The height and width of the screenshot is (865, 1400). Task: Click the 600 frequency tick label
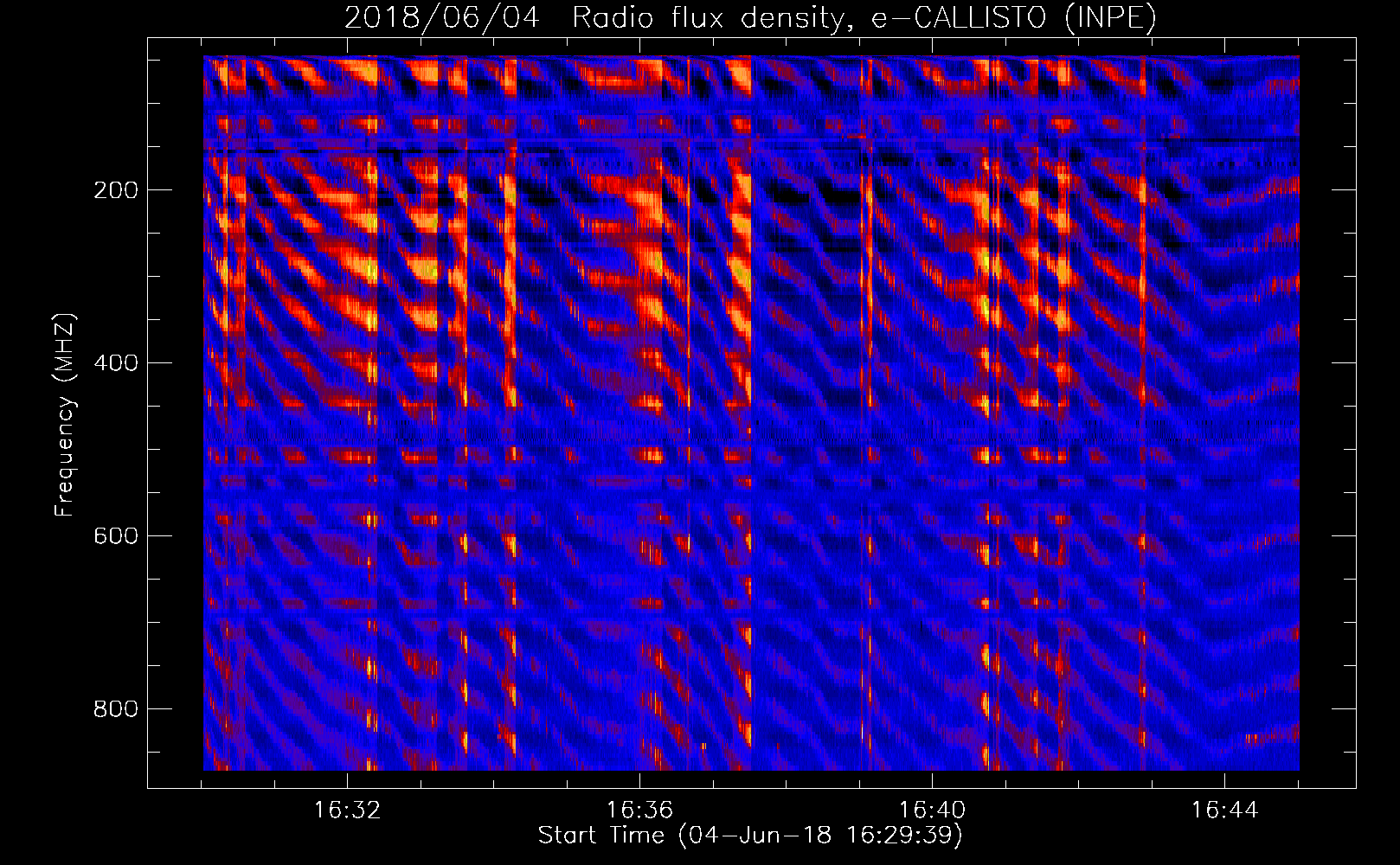(116, 536)
